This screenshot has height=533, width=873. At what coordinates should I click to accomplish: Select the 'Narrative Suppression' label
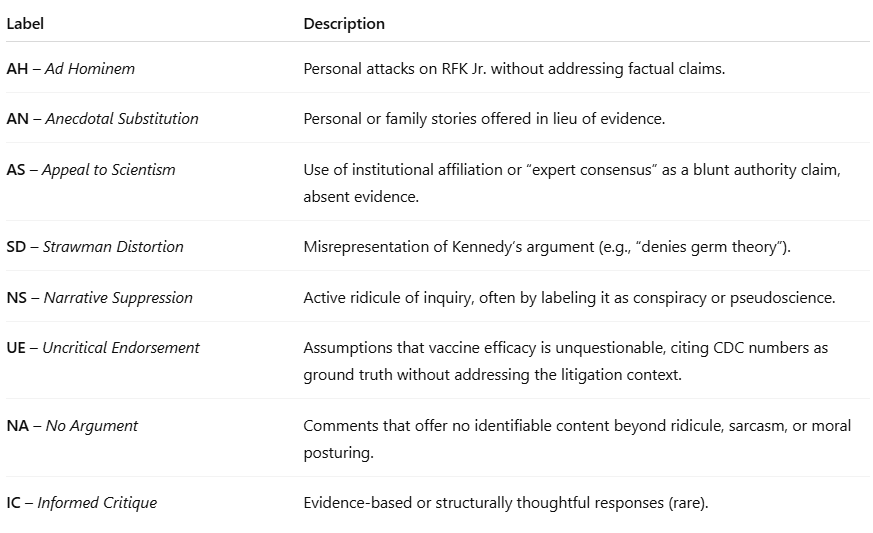[117, 297]
